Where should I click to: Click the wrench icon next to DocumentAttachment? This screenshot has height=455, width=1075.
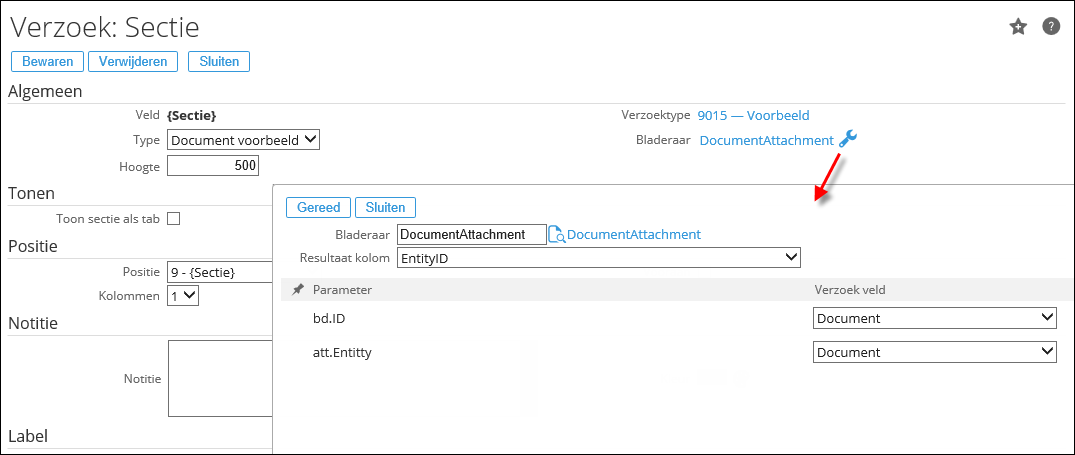click(x=848, y=140)
